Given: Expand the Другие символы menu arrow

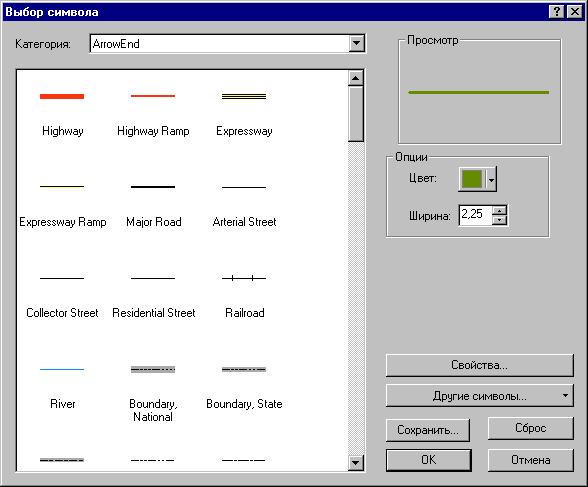Looking at the screenshot, I should pyautogui.click(x=565, y=396).
